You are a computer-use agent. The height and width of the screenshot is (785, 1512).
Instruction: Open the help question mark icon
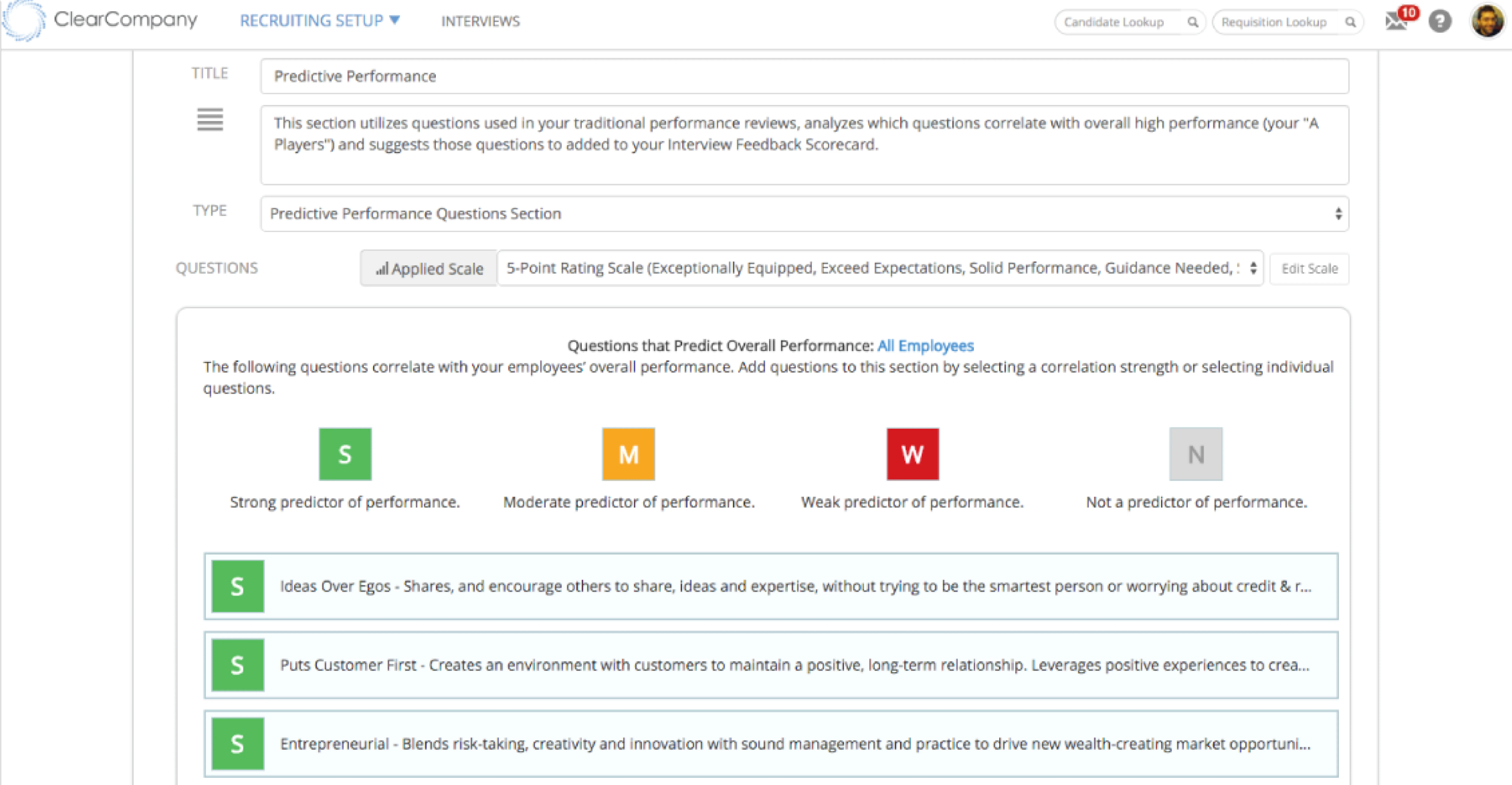click(1440, 22)
